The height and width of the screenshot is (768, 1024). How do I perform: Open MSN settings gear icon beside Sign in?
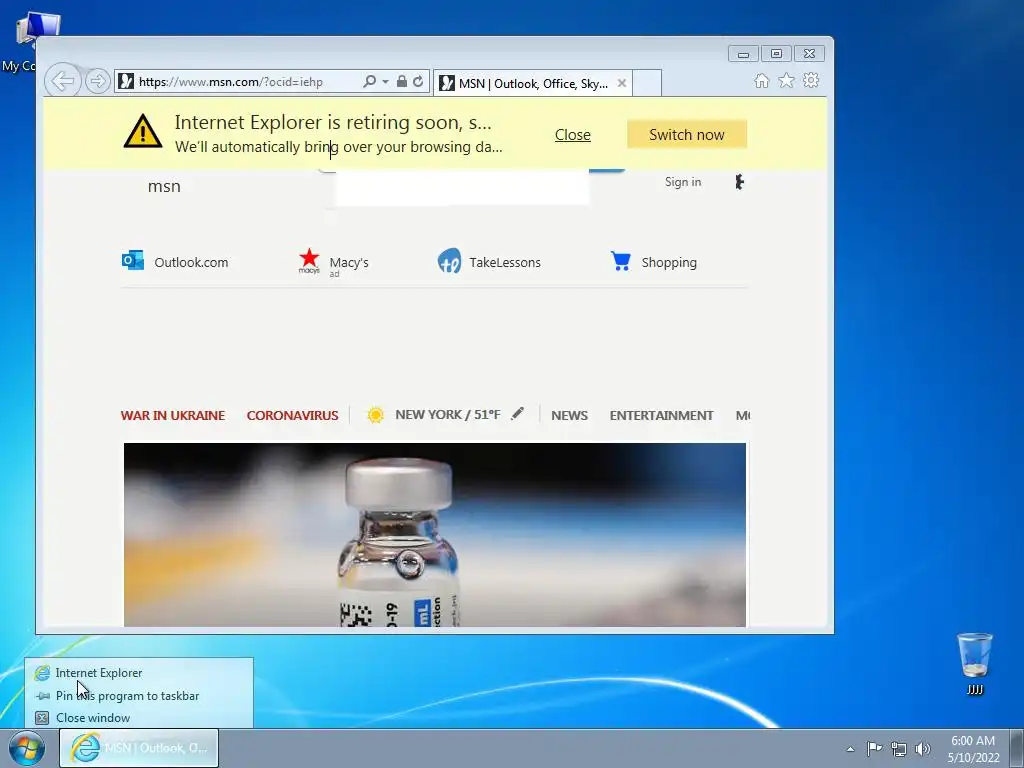(739, 182)
